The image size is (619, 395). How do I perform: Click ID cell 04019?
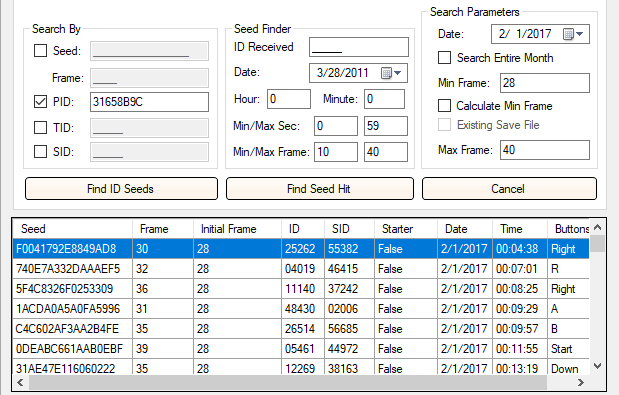[x=303, y=269]
